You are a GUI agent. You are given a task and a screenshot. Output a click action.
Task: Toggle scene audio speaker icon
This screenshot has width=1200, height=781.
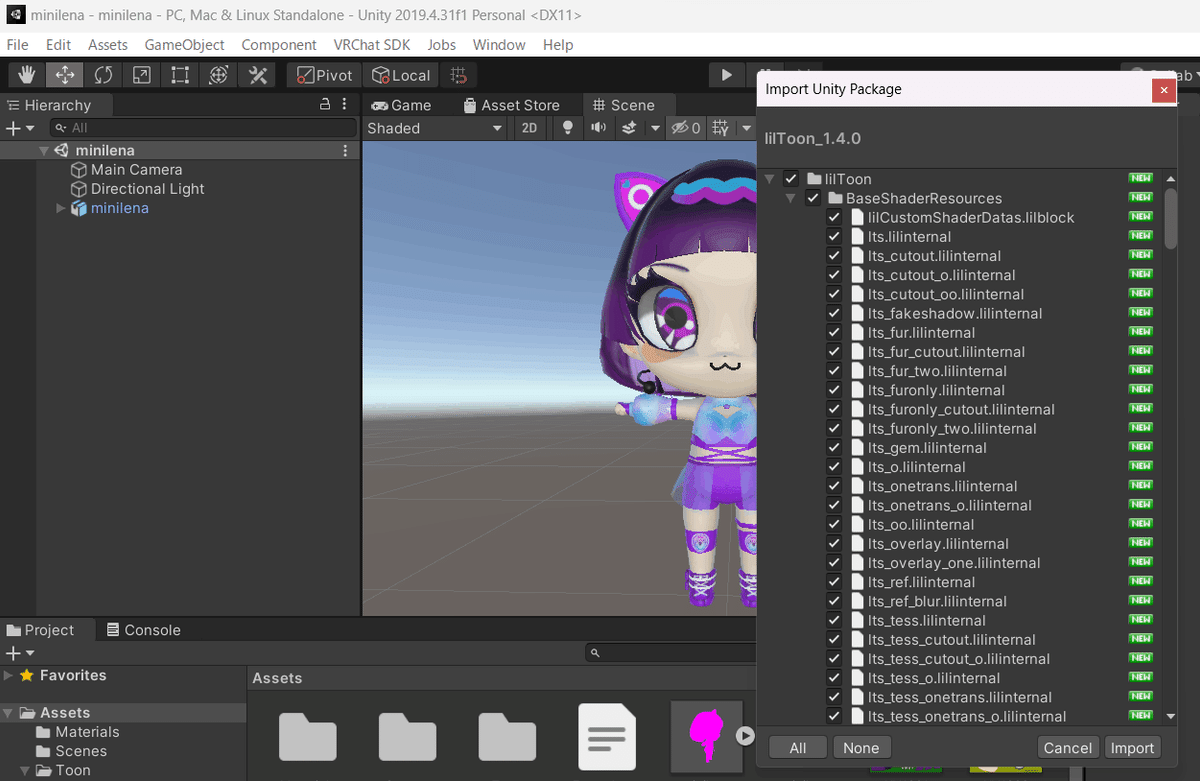click(598, 128)
